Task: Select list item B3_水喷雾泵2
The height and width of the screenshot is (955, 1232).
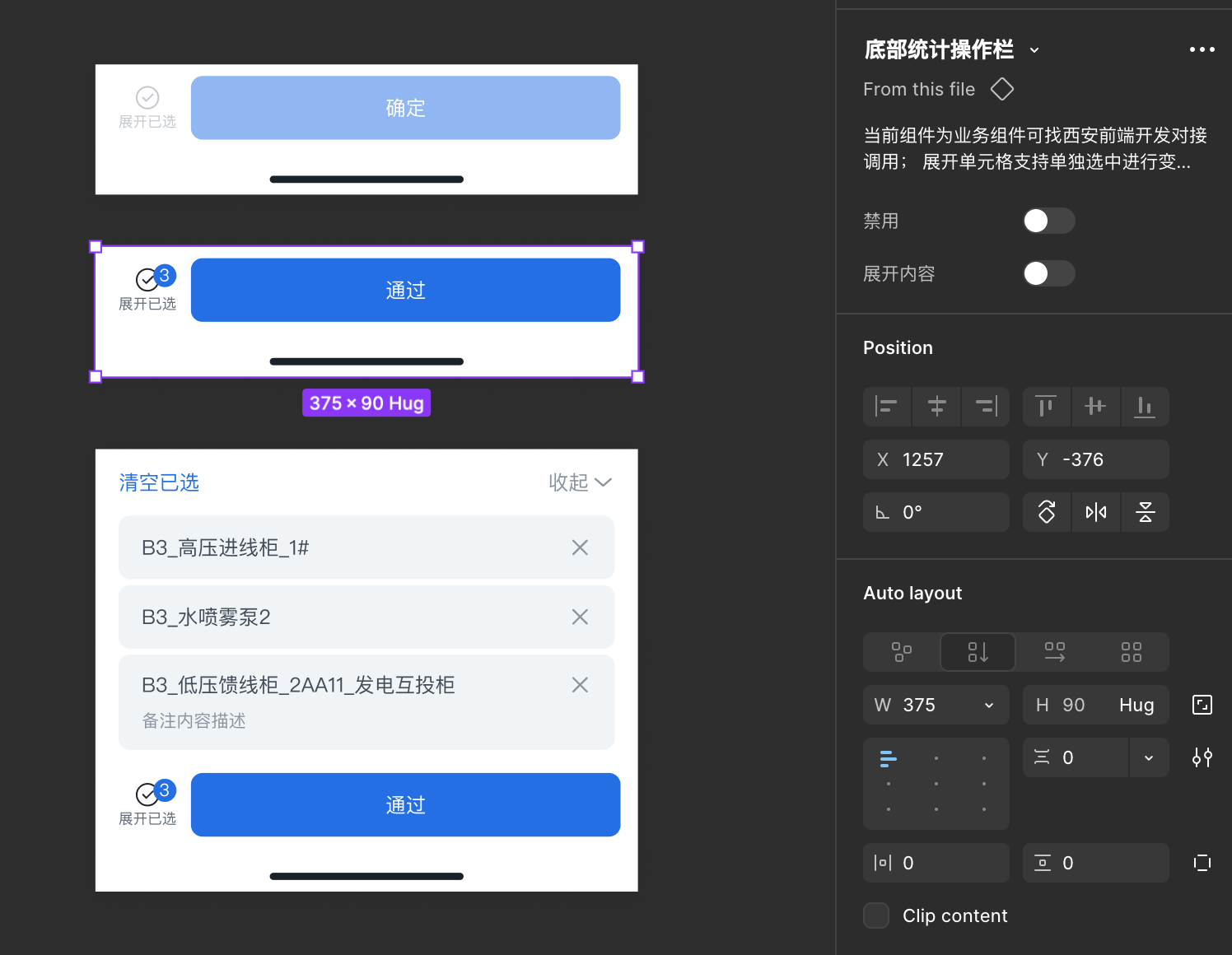Action: tap(366, 617)
